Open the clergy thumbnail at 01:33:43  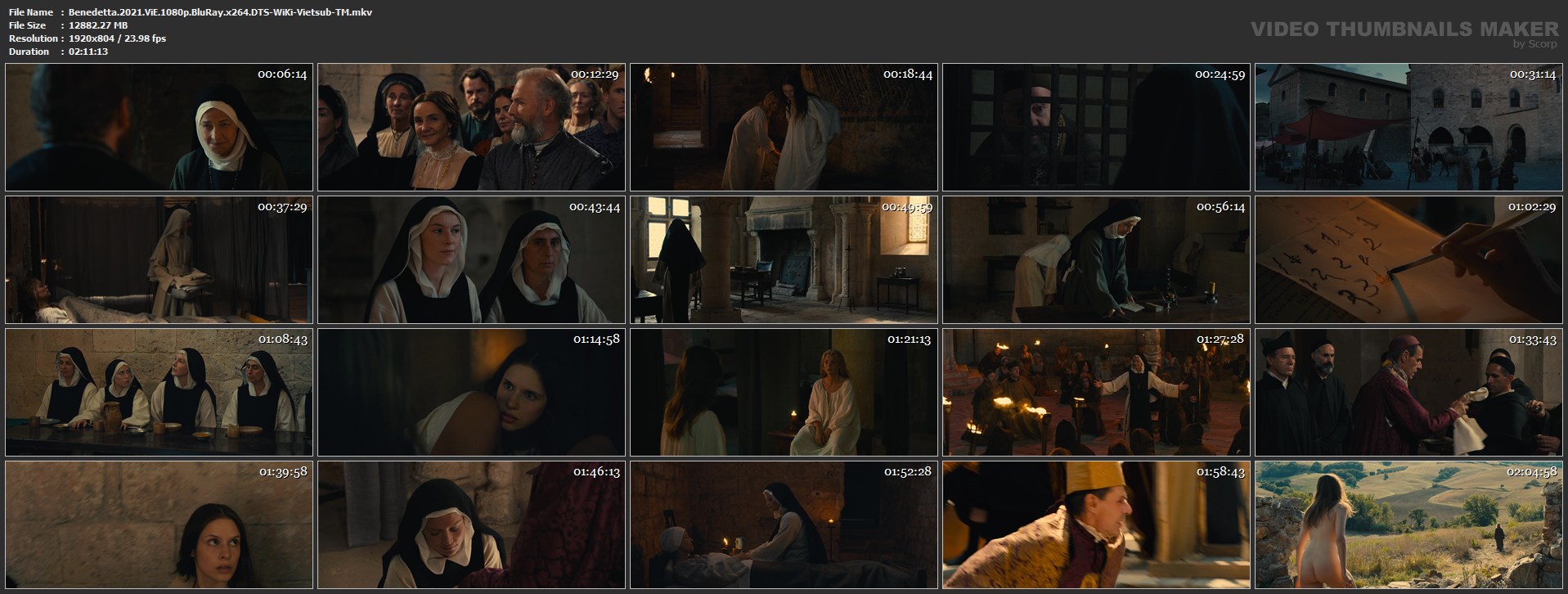tap(1409, 392)
